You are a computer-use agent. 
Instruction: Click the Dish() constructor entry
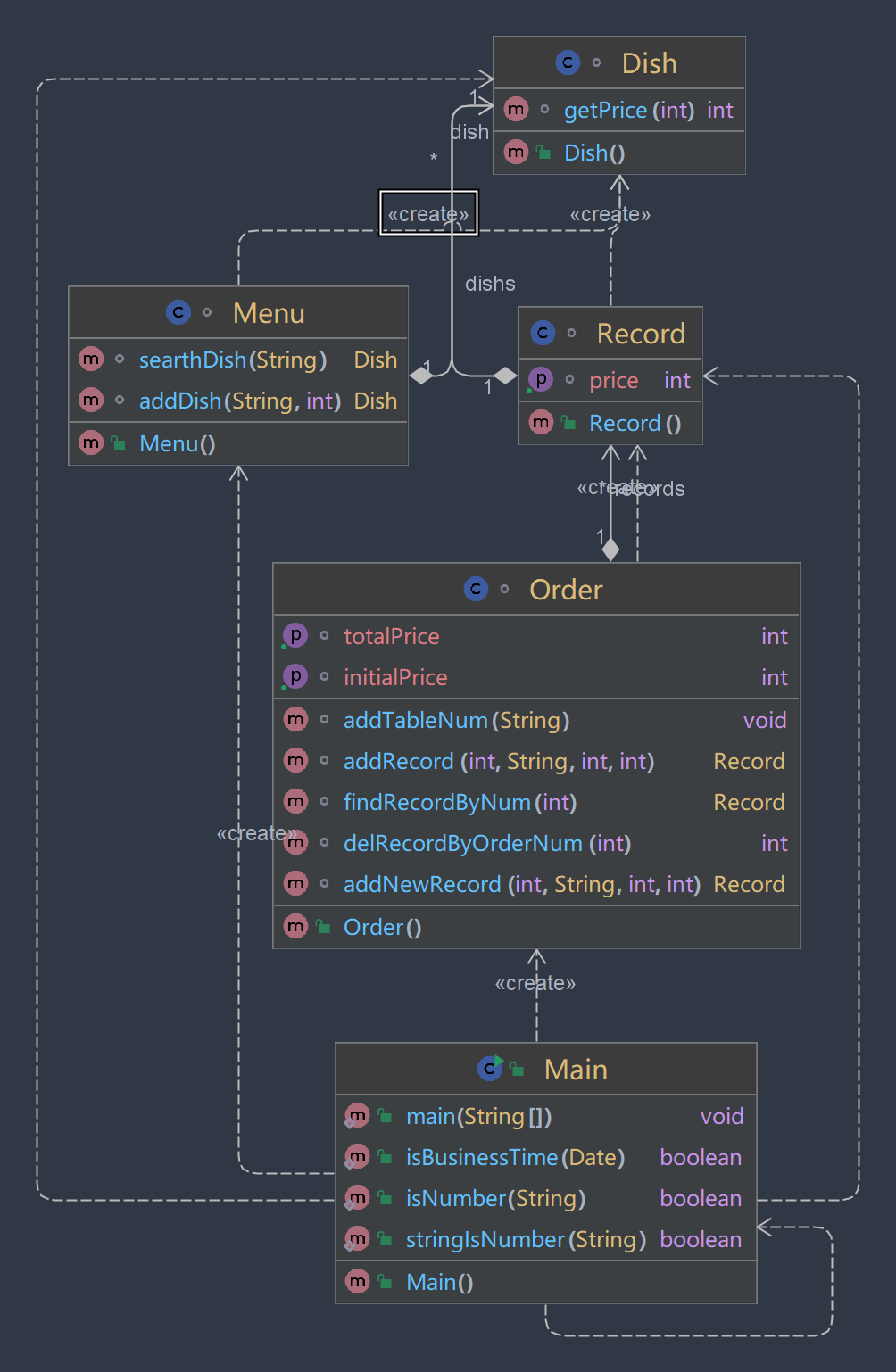click(x=594, y=153)
